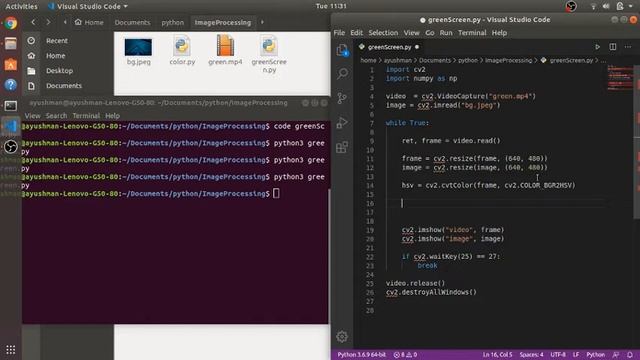Open Documents in Files sidebar
Image resolution: width=640 pixels, height=360 pixels.
coord(64,86)
